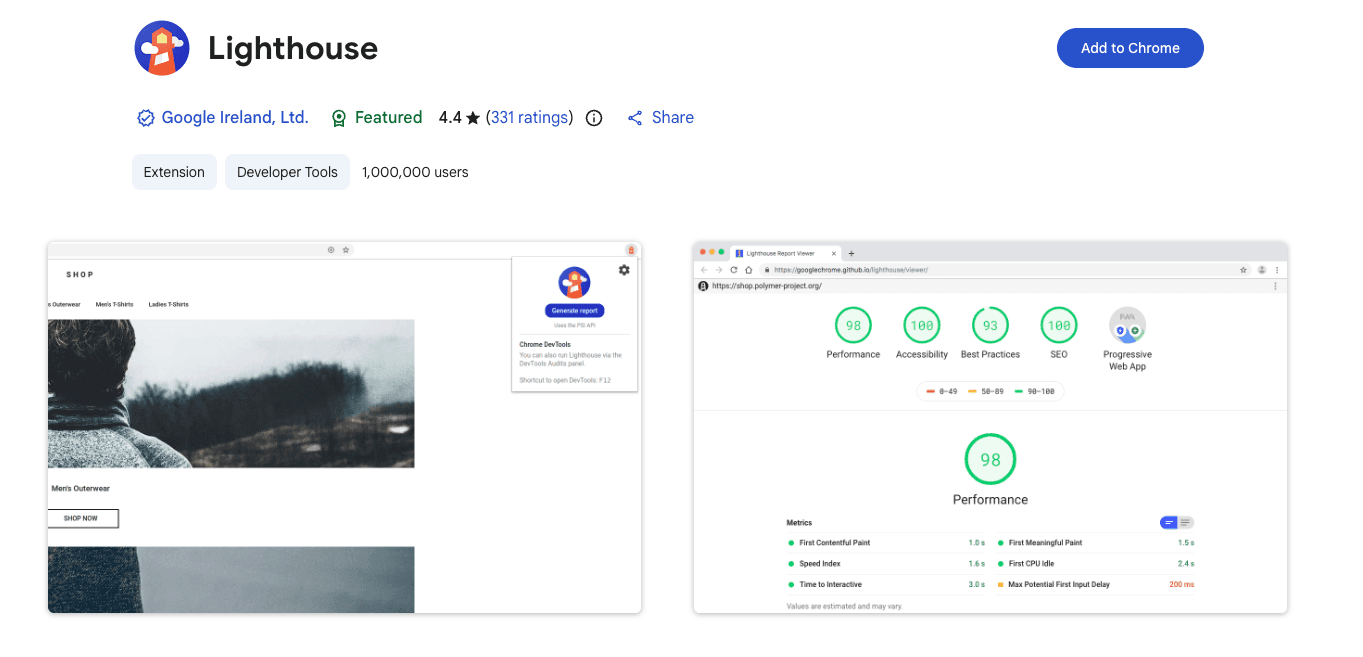Click Max Potential First Input Delay metric
This screenshot has height=657, width=1363.
(x=1096, y=585)
